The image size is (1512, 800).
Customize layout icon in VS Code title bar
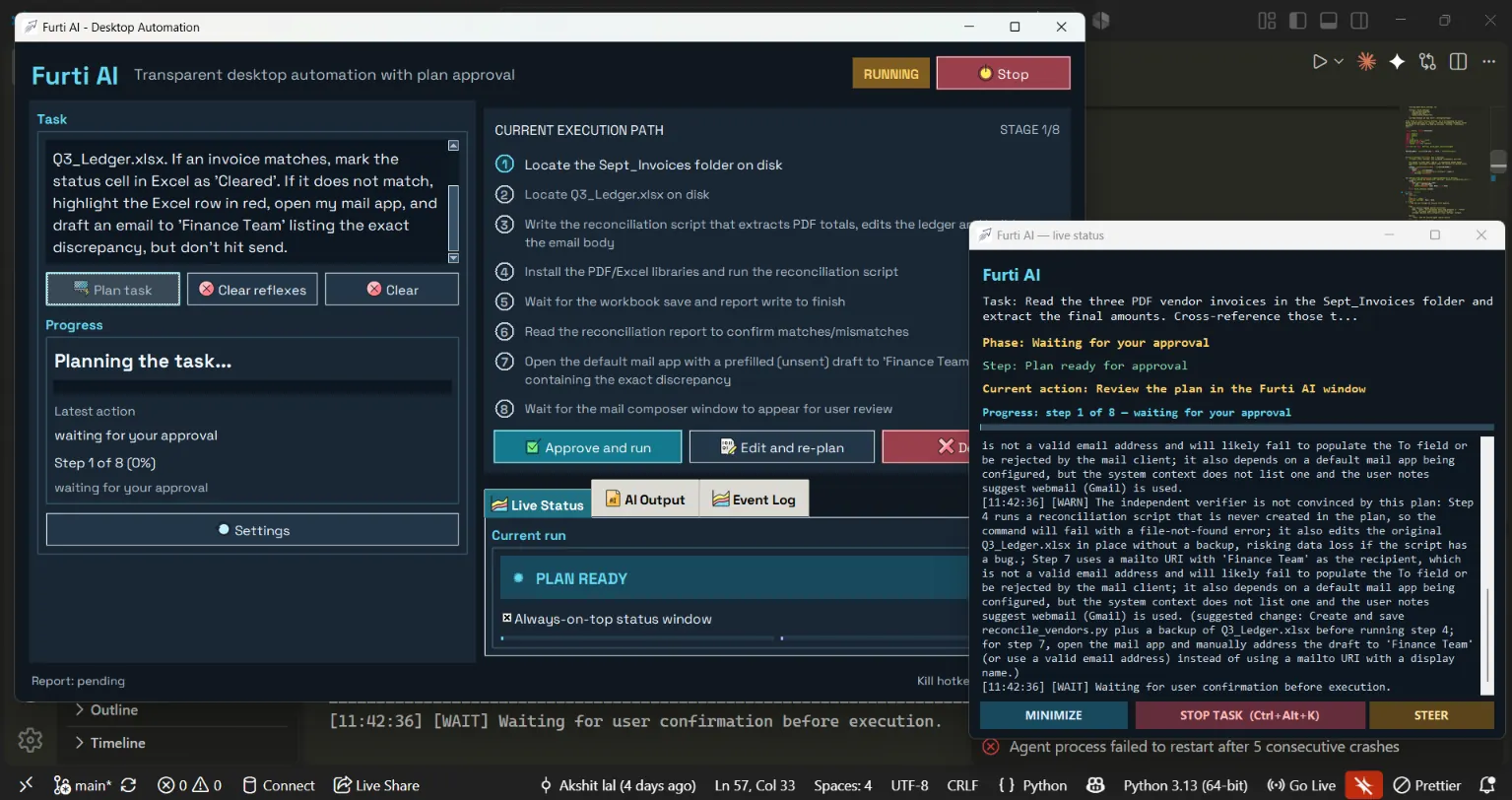click(x=1267, y=21)
